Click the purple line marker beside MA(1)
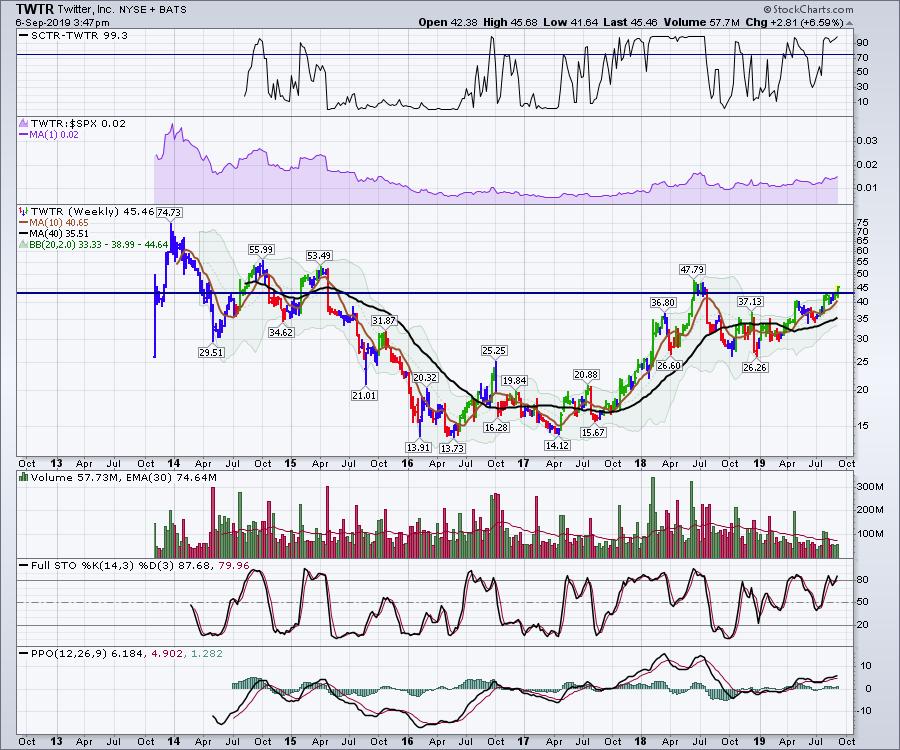Viewport: 900px width, 750px height. pyautogui.click(x=24, y=135)
